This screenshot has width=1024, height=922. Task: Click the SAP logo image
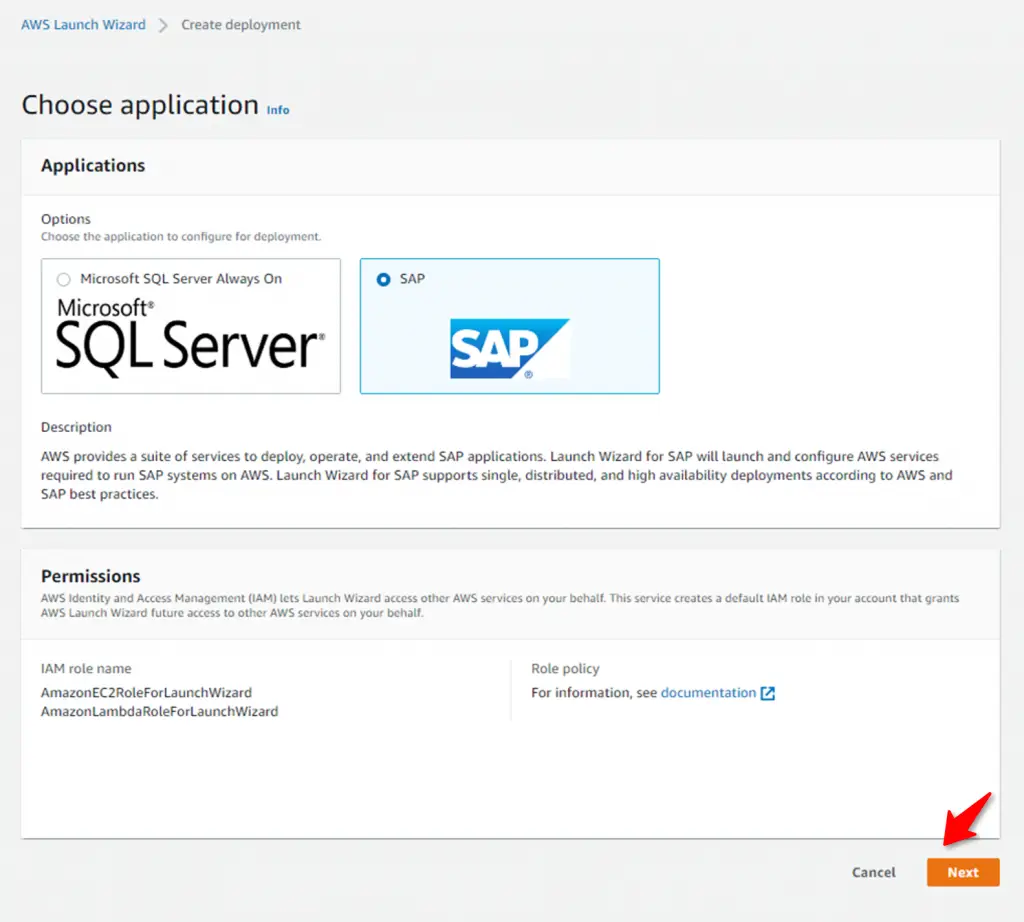509,348
